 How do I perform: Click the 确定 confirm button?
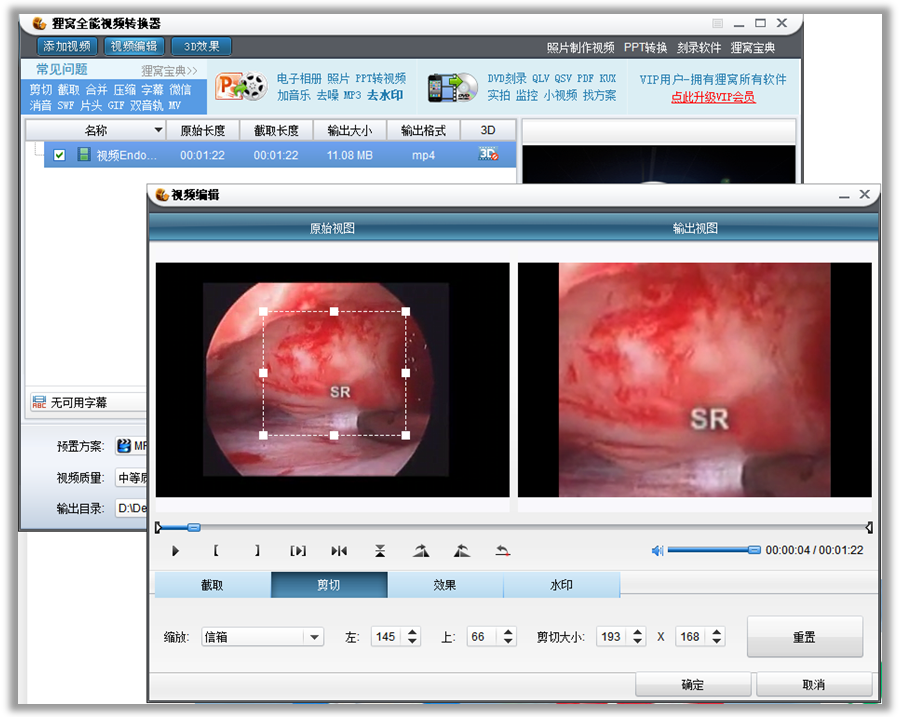point(692,685)
